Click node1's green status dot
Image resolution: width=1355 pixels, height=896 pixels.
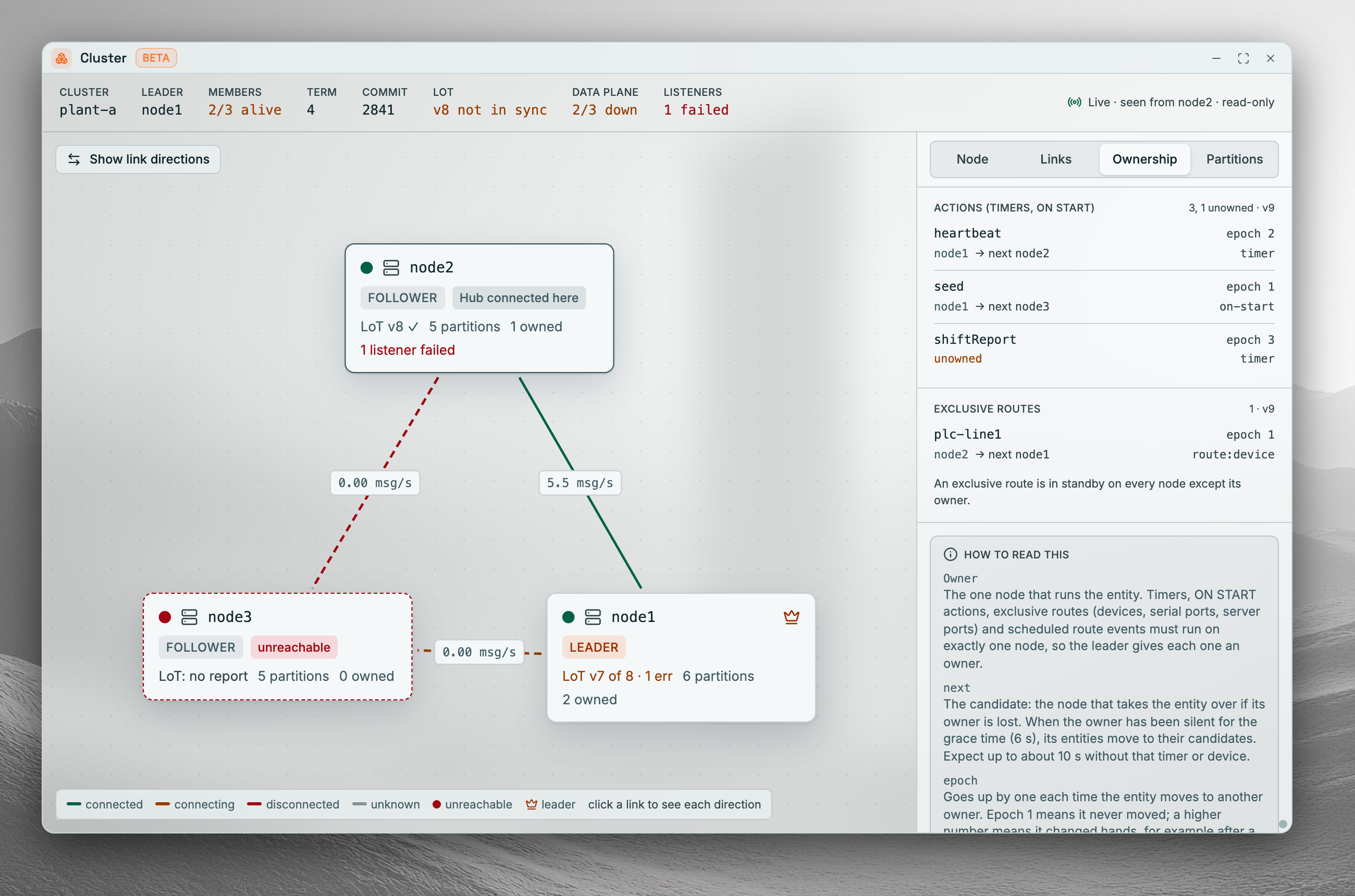pyautogui.click(x=568, y=617)
